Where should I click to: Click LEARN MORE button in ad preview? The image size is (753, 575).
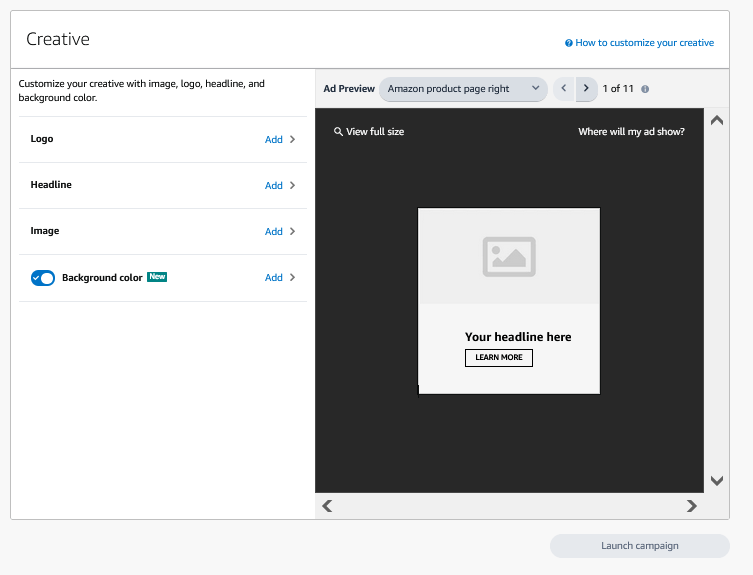tap(499, 358)
